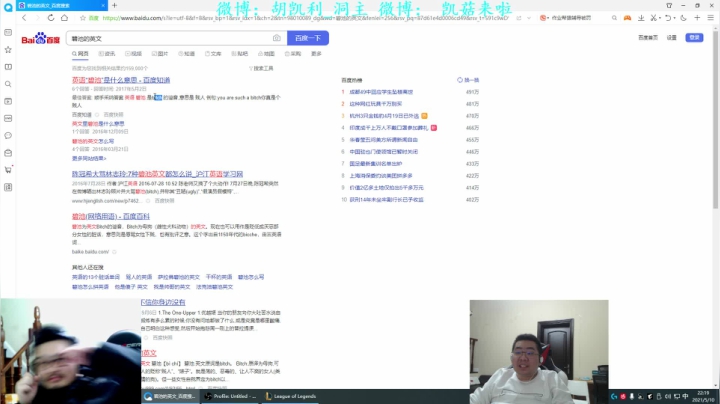720x404 pixels.
Task: Open sidebar chat bubble icon
Action: click(x=8, y=136)
